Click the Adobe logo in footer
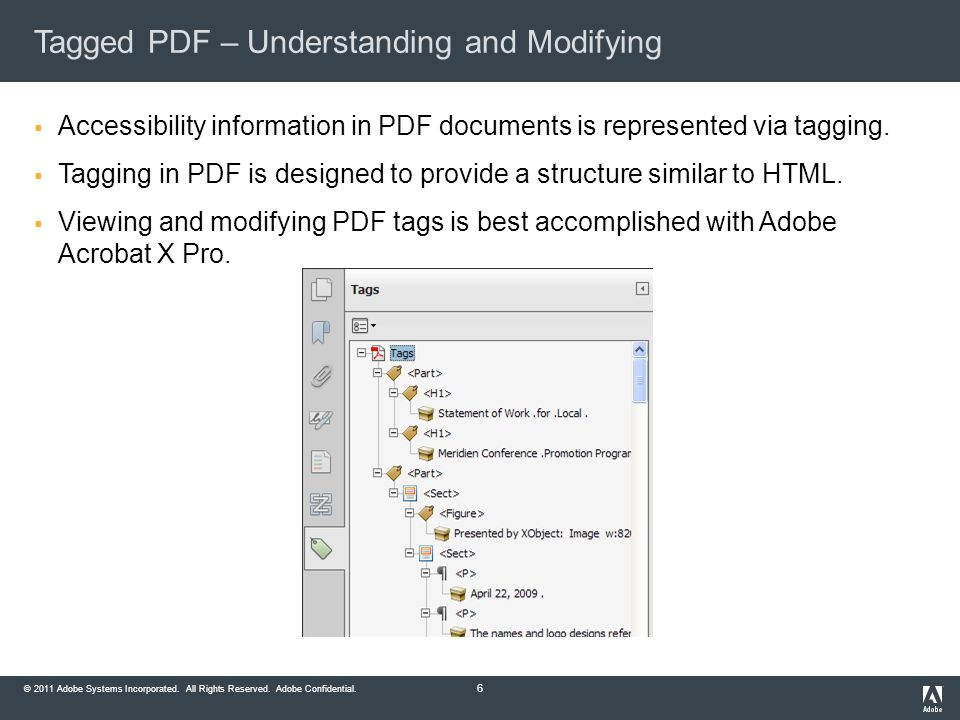This screenshot has width=960, height=720. (x=932, y=699)
